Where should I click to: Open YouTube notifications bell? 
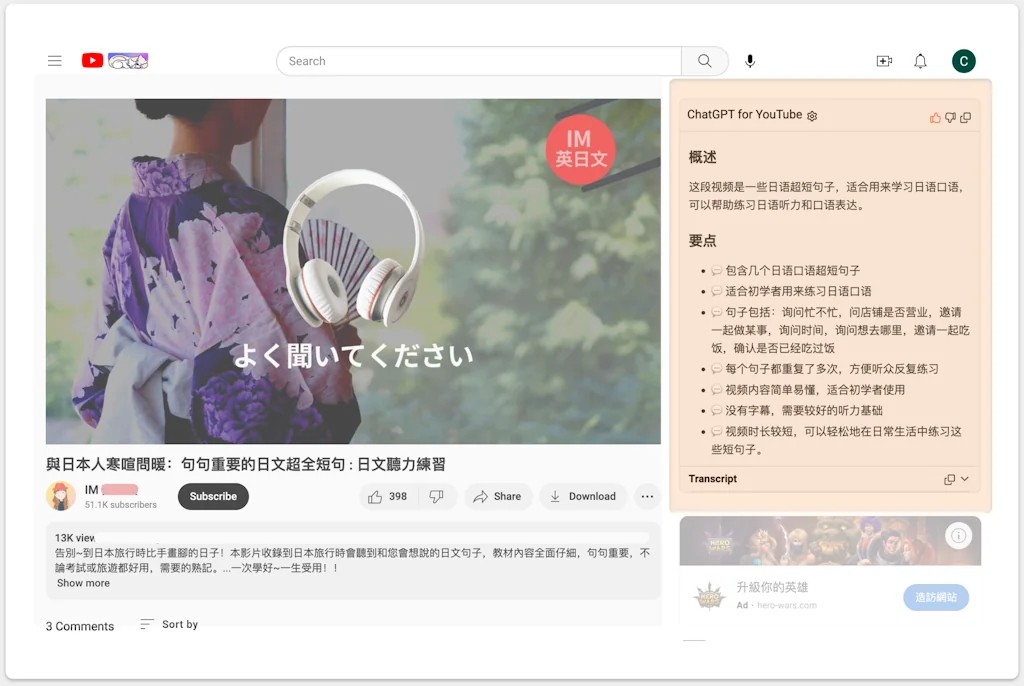click(920, 61)
